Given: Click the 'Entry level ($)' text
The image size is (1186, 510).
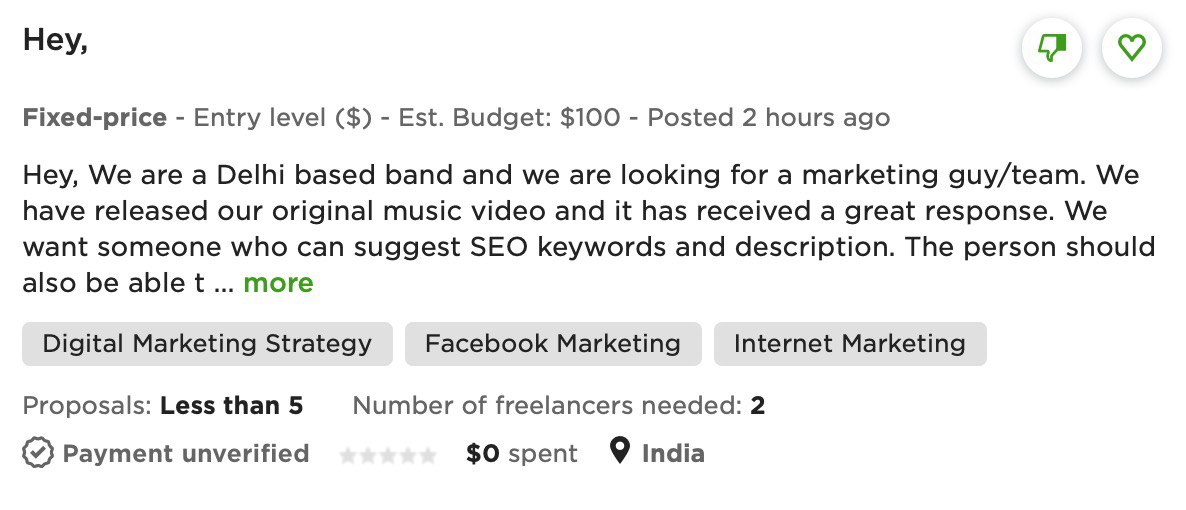Looking at the screenshot, I should pyautogui.click(x=283, y=118).
